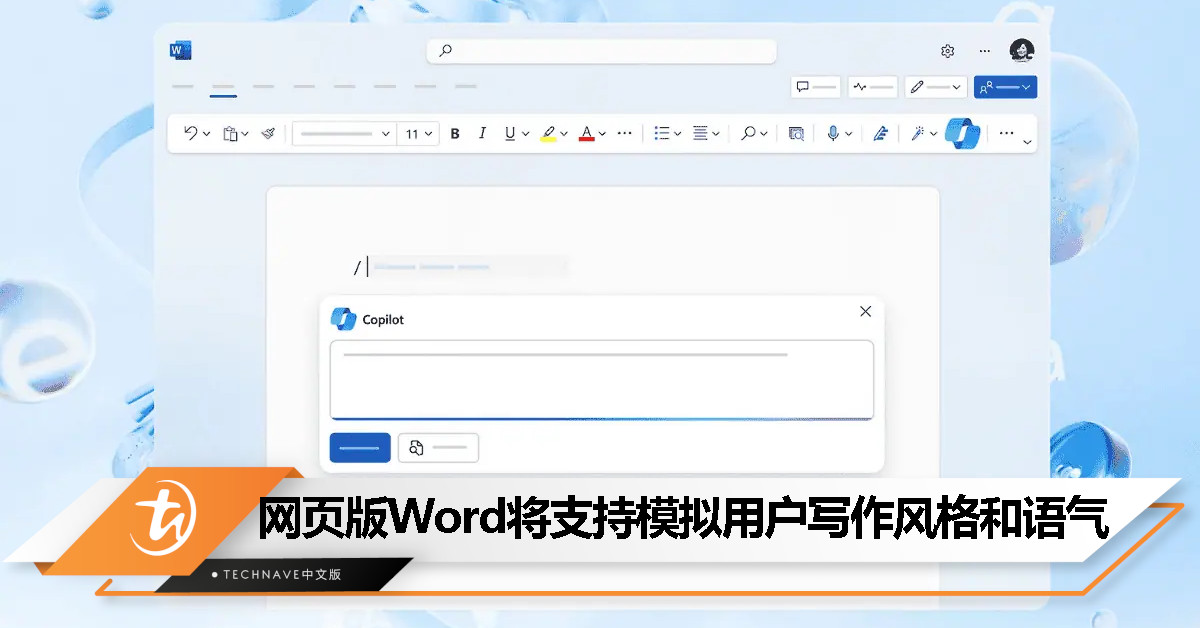Open the Editing mode pencil dropdown
This screenshot has height=628, width=1200.
(x=936, y=87)
